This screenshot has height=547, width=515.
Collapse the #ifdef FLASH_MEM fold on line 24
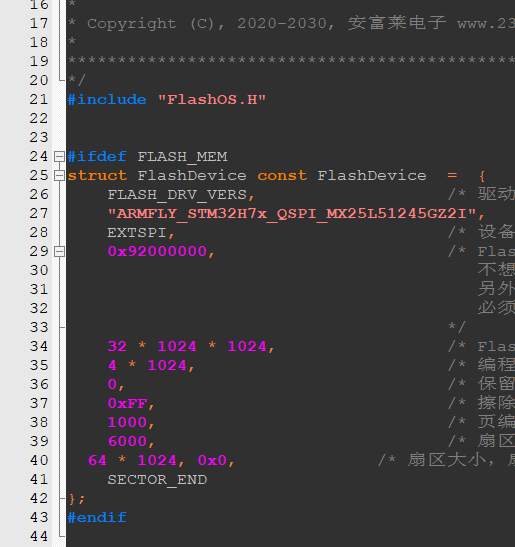point(59,157)
